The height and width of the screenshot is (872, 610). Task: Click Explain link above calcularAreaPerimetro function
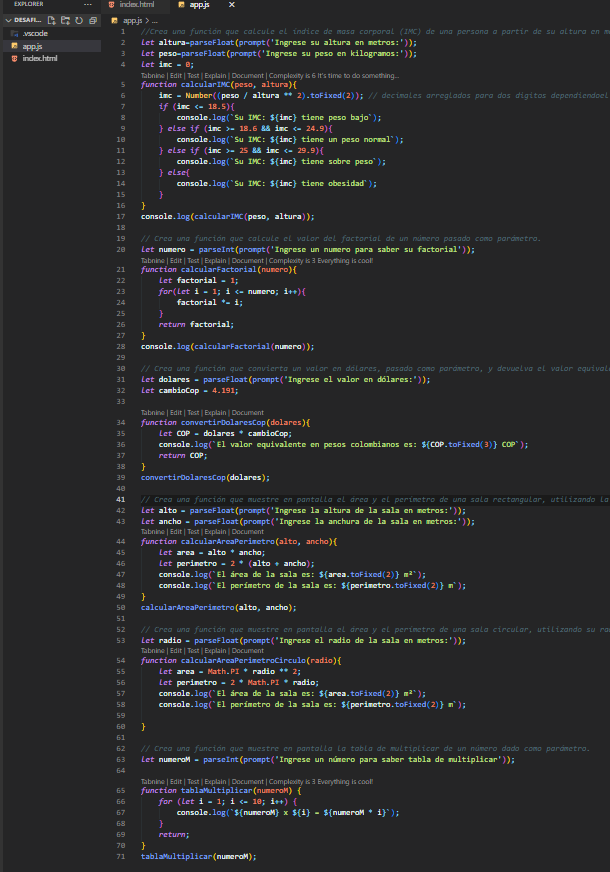(215, 532)
